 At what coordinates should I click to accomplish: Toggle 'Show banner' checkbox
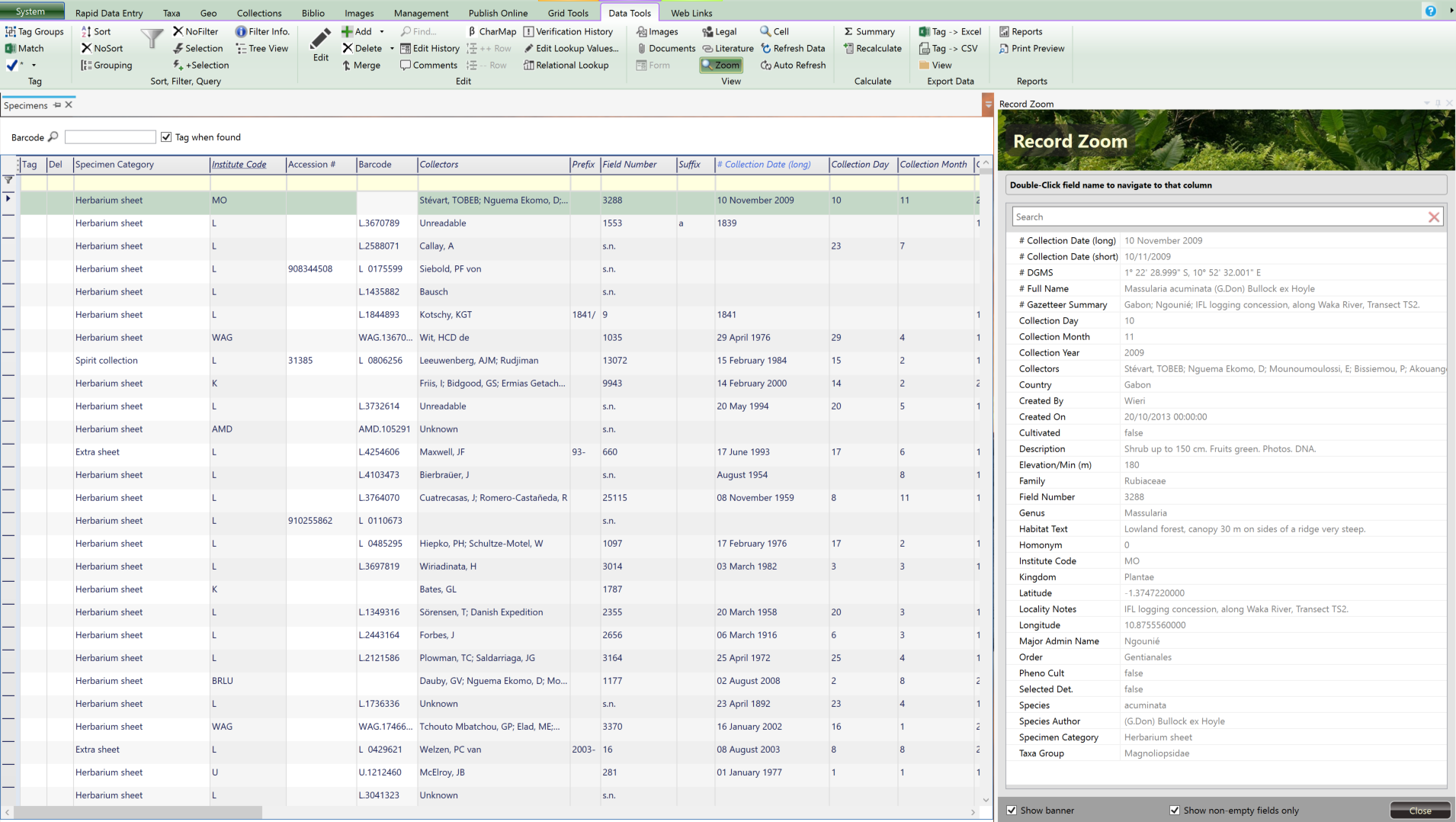point(1012,810)
